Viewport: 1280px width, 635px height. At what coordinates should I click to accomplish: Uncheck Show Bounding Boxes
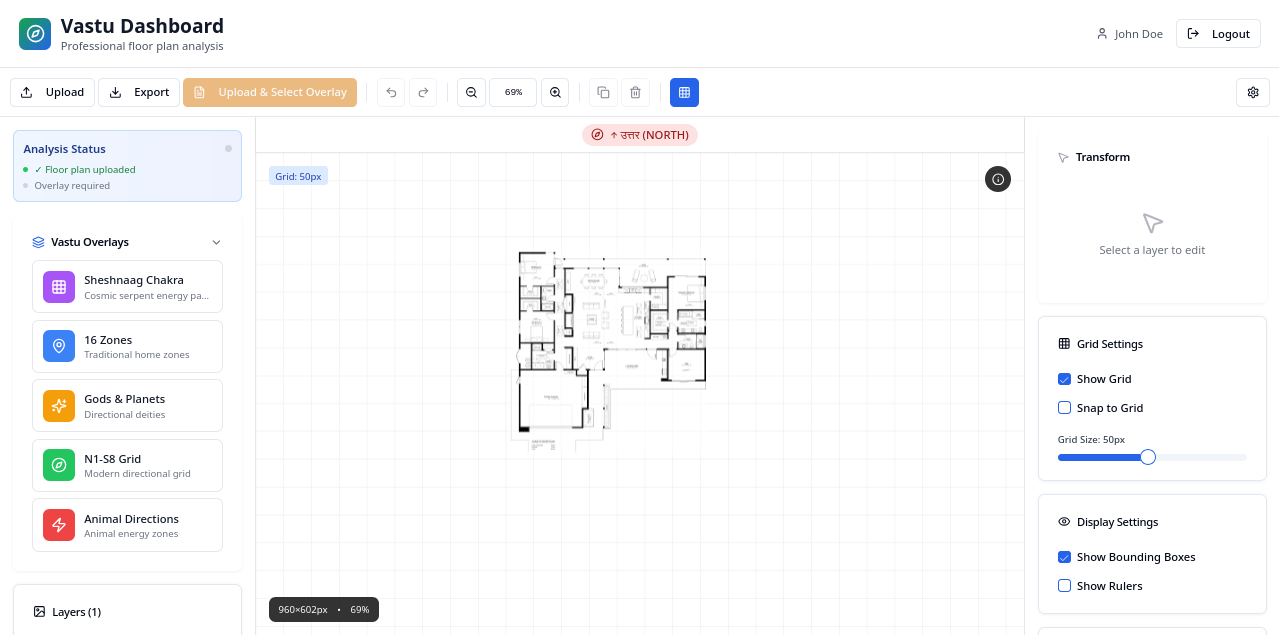(1064, 557)
